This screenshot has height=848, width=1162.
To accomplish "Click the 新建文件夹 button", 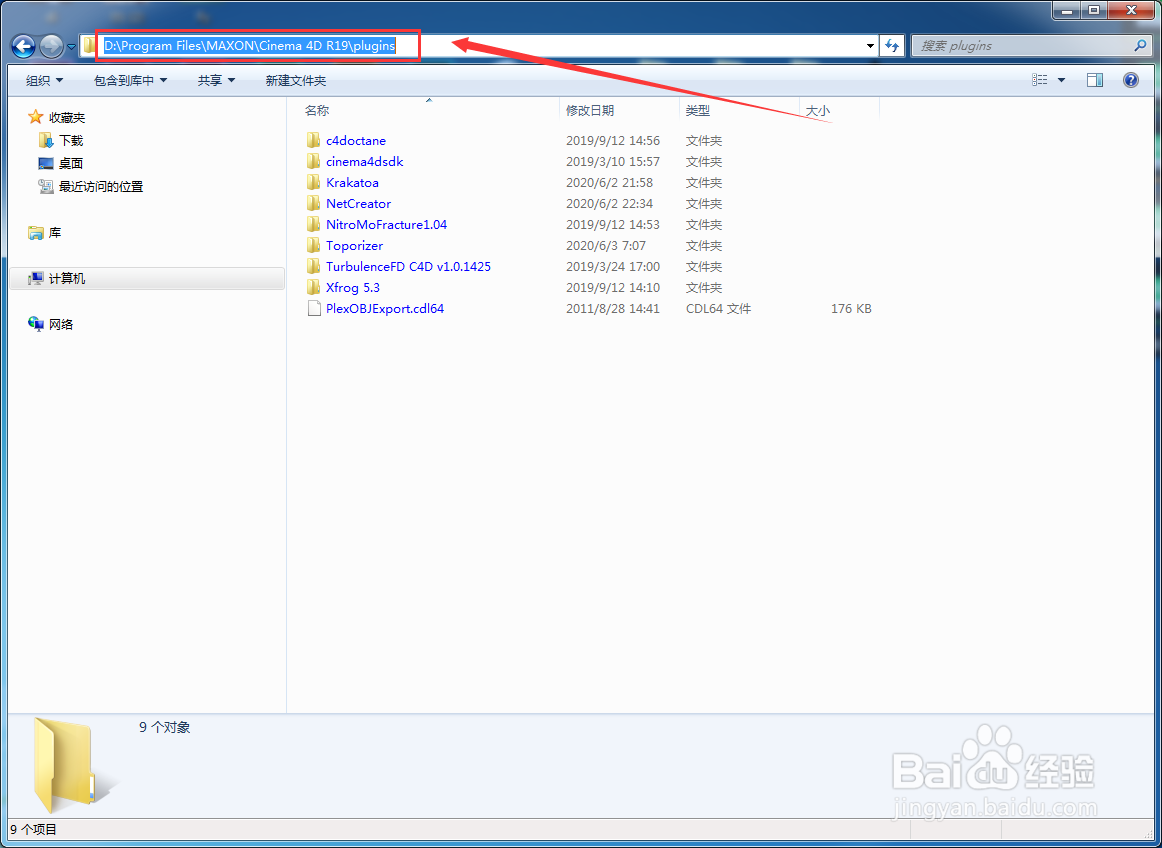I will tap(296, 80).
